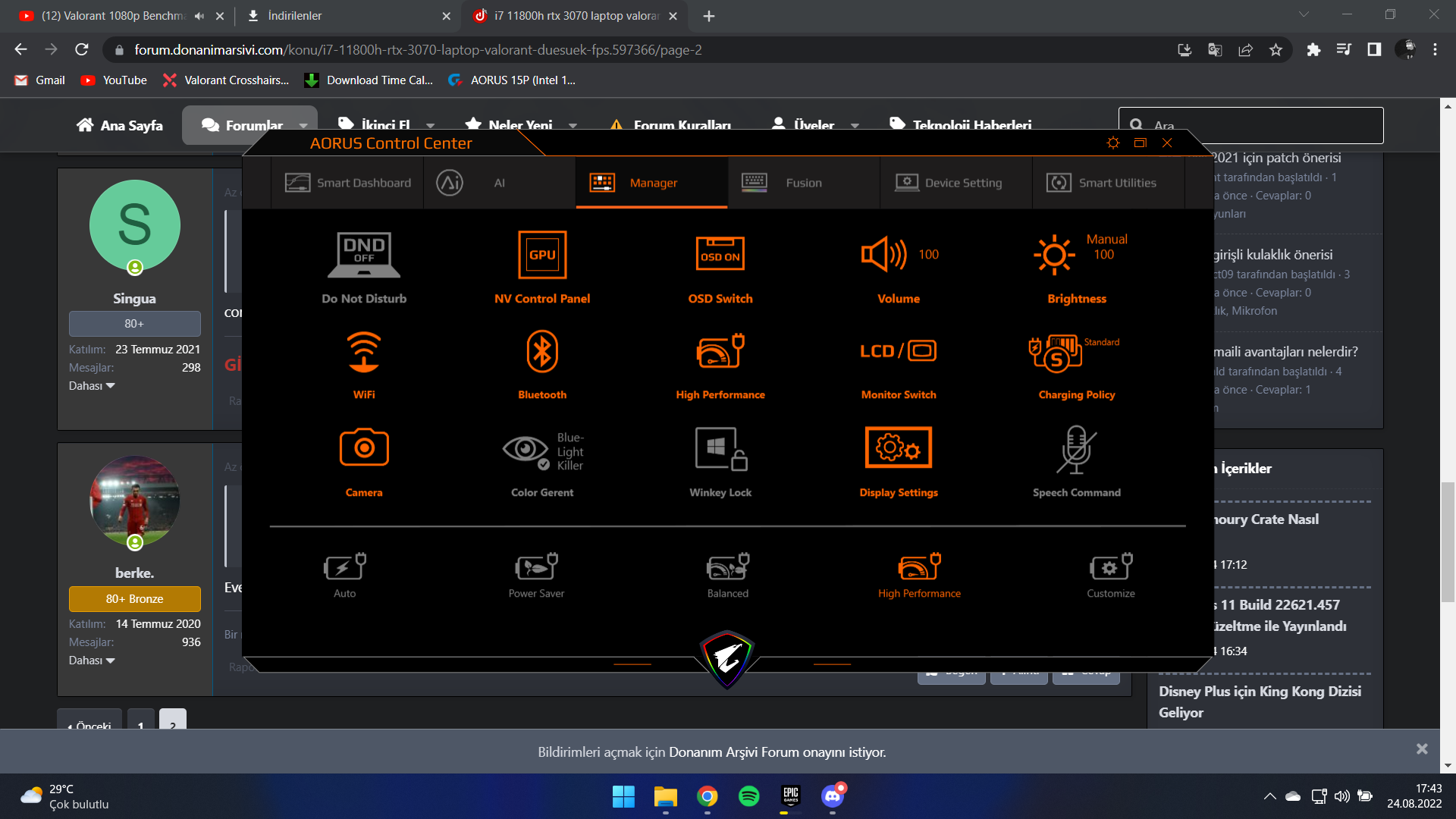
Task: Select High Performance in the bottom power row
Action: pos(919,575)
